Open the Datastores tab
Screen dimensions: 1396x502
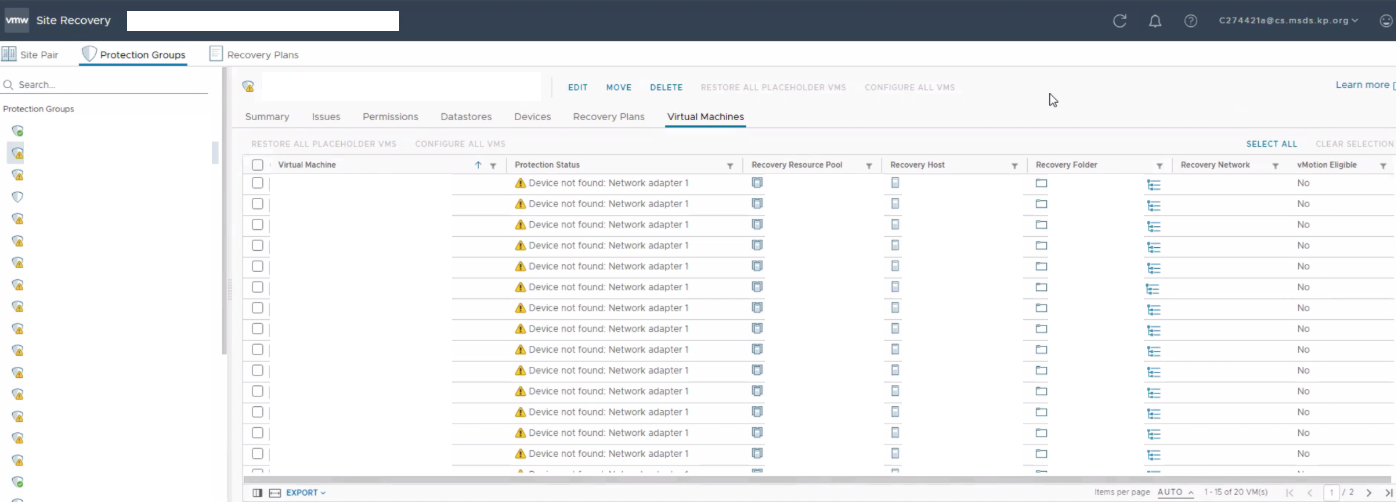[x=466, y=117]
